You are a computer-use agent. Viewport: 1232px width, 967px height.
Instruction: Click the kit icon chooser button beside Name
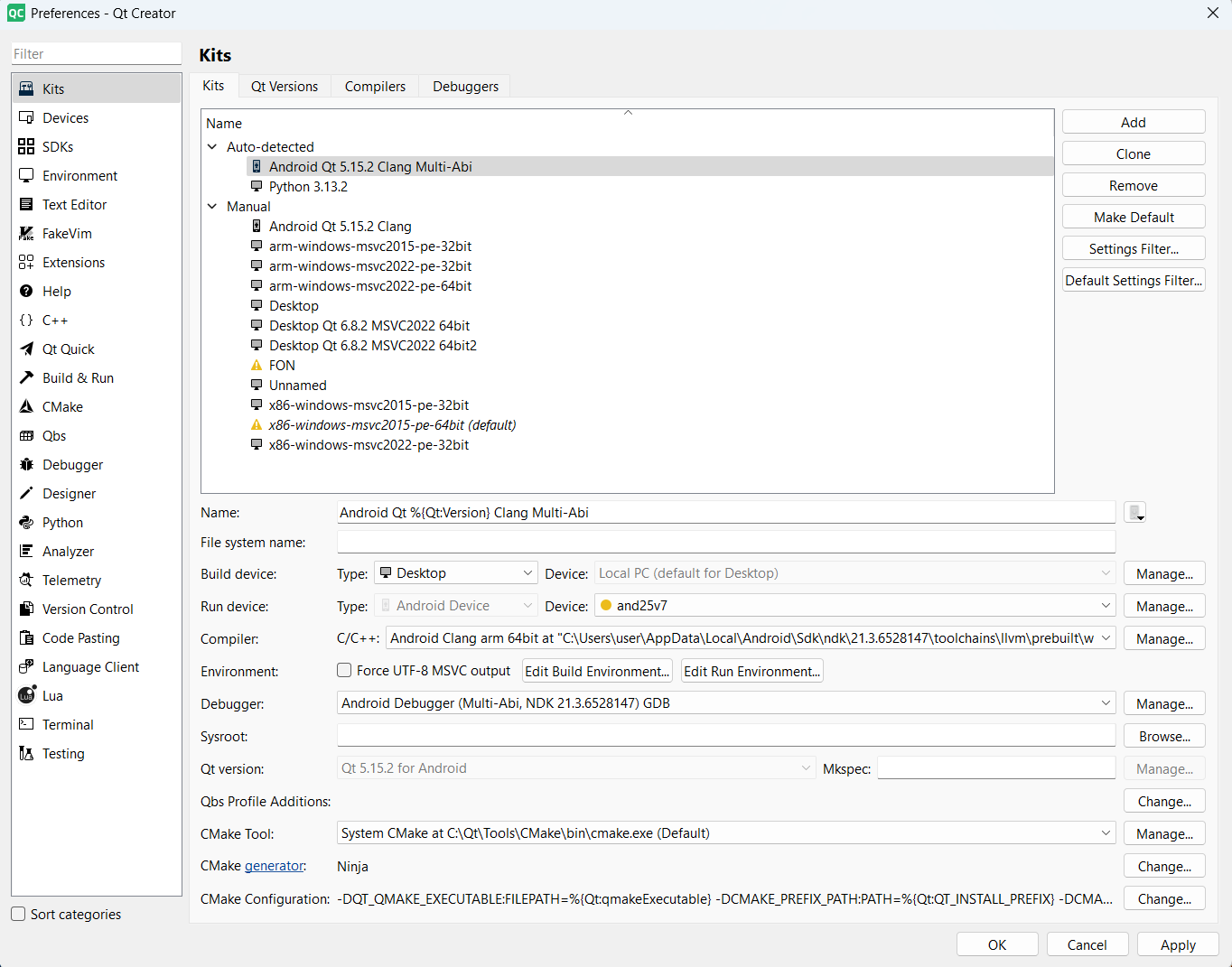(1135, 512)
